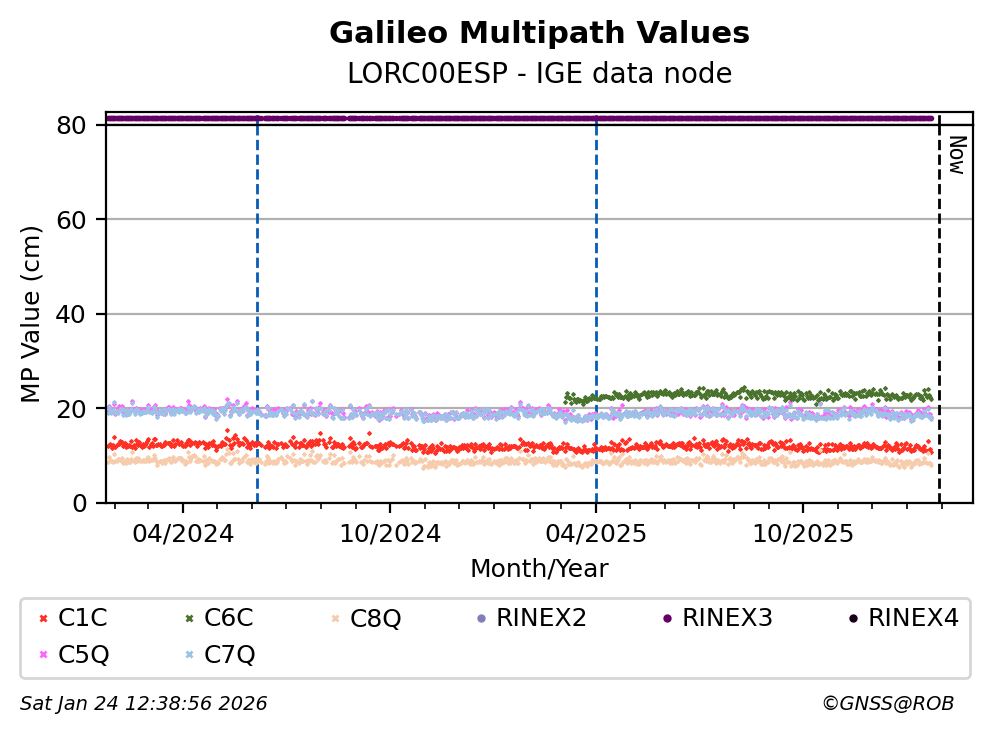Click the light blue C7Q legend marker
Screen dimensions: 992x734
click(x=188, y=655)
